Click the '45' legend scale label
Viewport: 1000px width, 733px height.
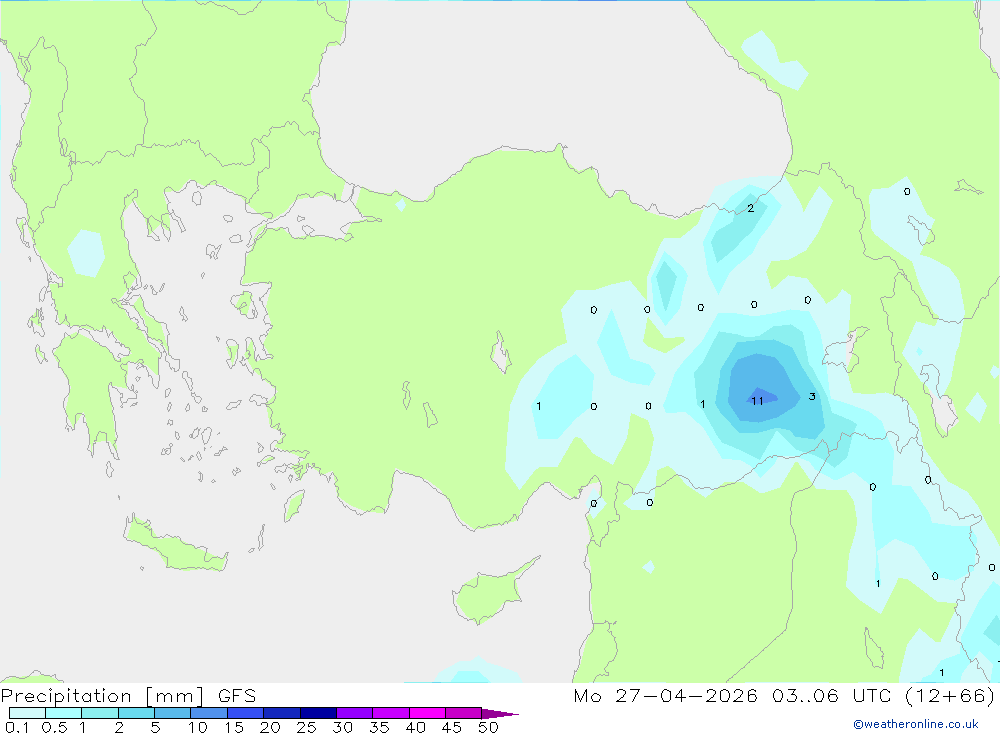point(452,727)
